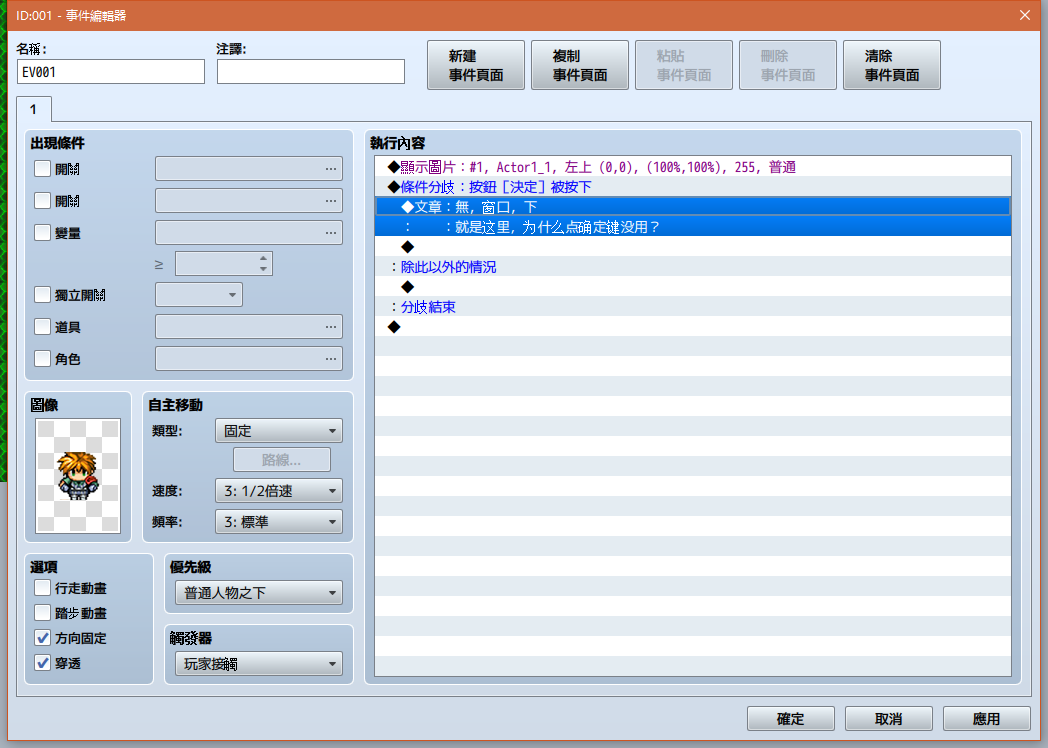Open the 頻率 dropdown showing 3: 標準
This screenshot has width=1048, height=748.
(279, 522)
